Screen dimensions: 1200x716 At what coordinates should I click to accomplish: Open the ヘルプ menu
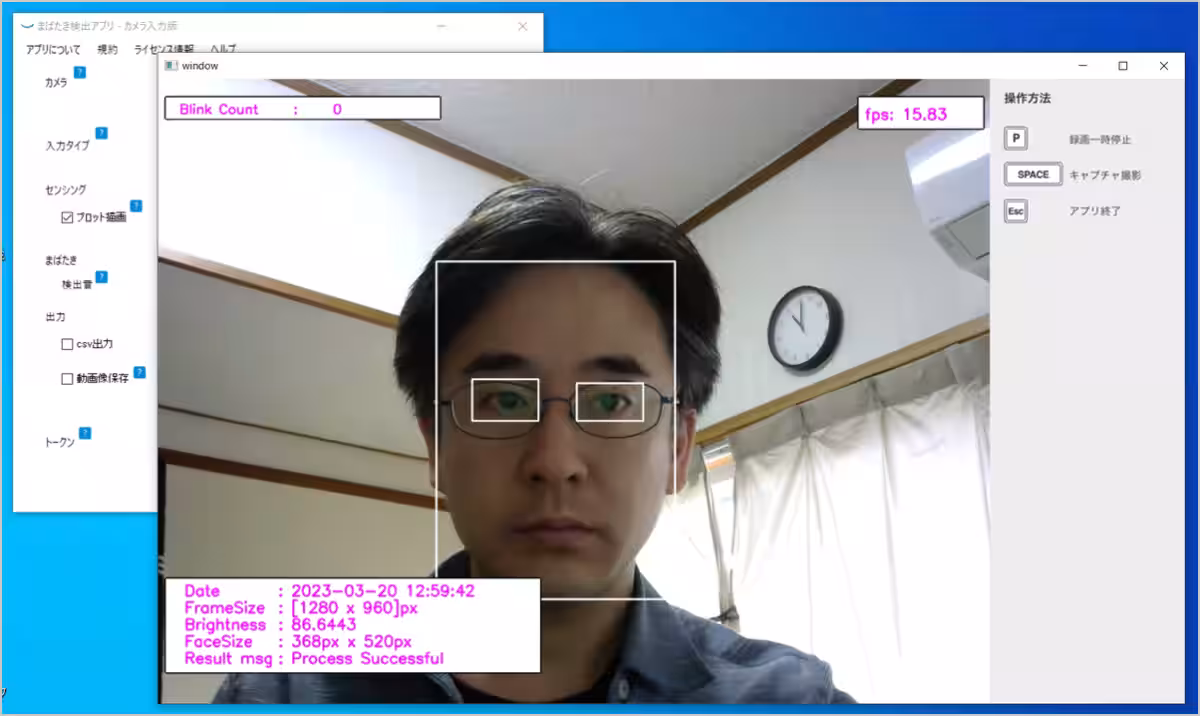coord(223,49)
